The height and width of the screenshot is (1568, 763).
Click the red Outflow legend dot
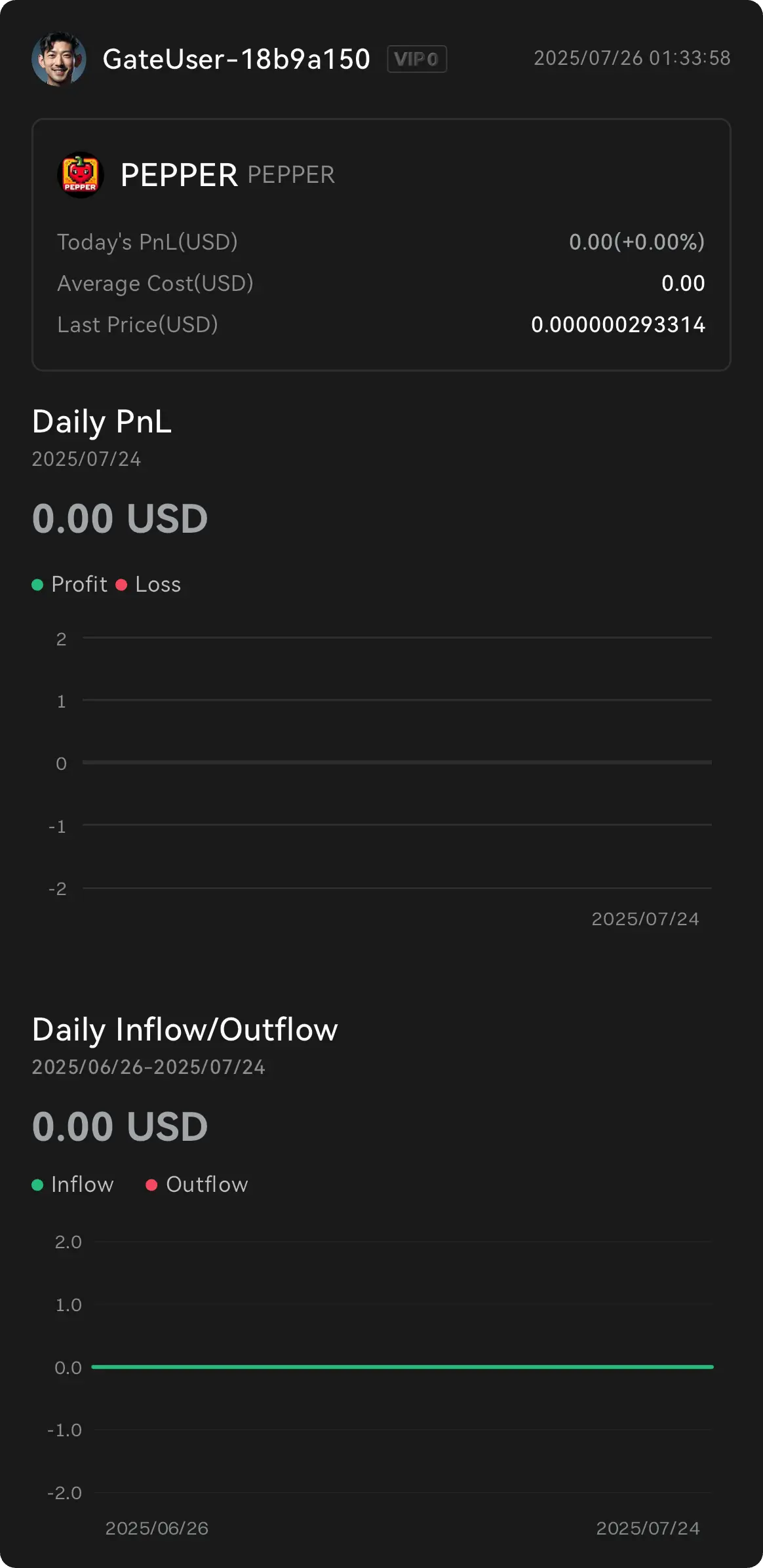tap(151, 1185)
